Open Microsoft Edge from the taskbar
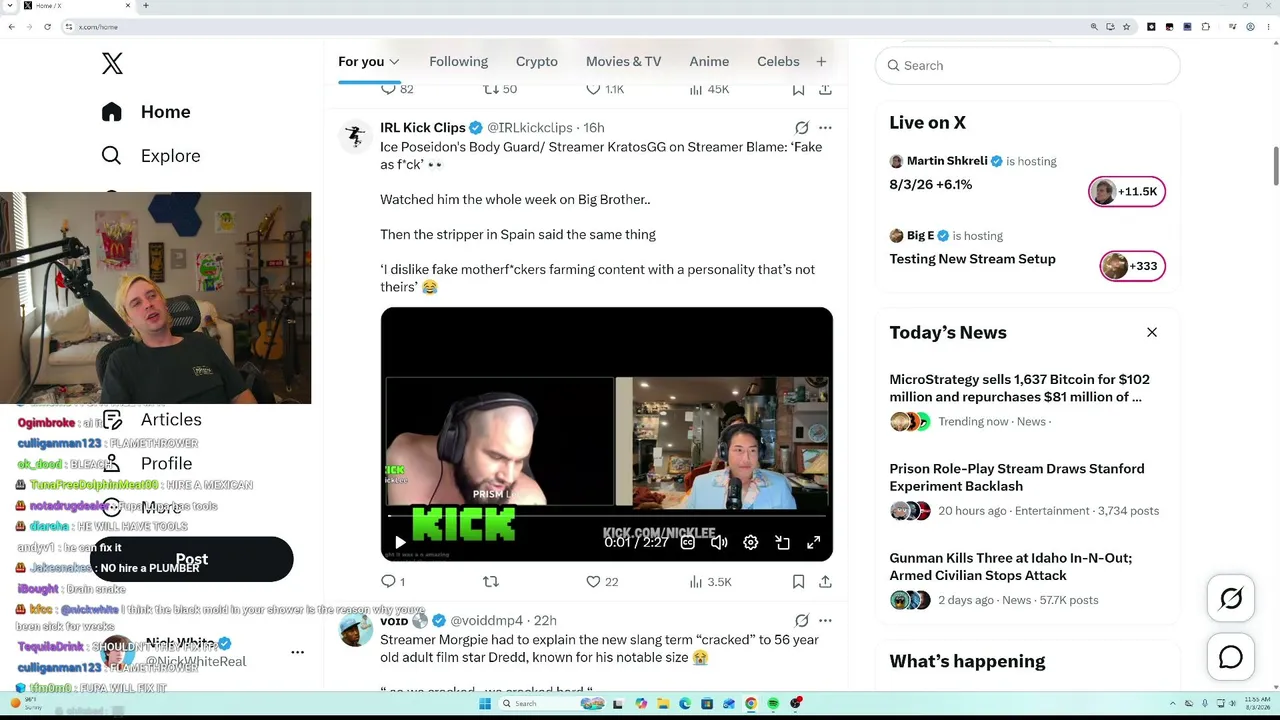The image size is (1280, 720). (x=685, y=704)
